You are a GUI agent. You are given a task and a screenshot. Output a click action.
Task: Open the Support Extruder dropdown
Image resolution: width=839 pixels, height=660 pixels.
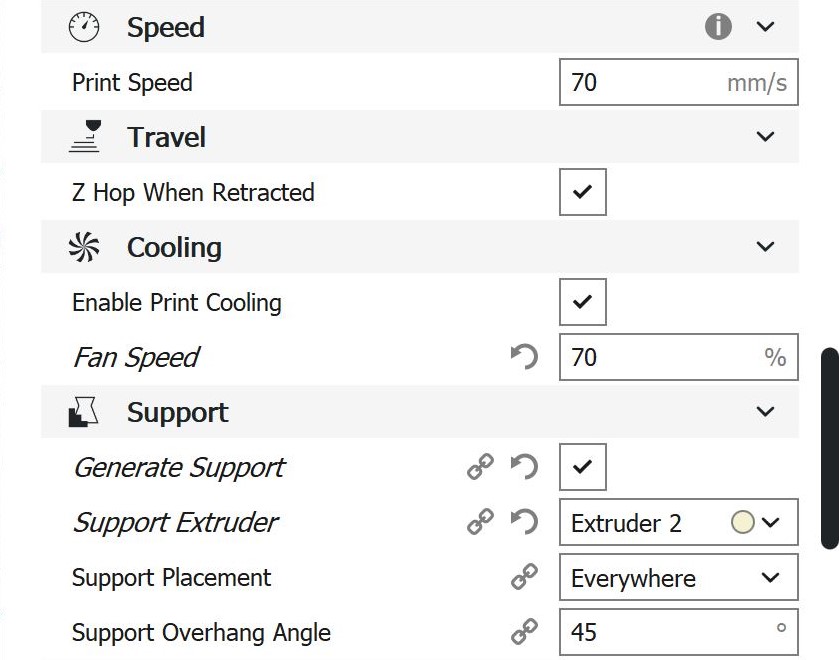[x=678, y=523]
